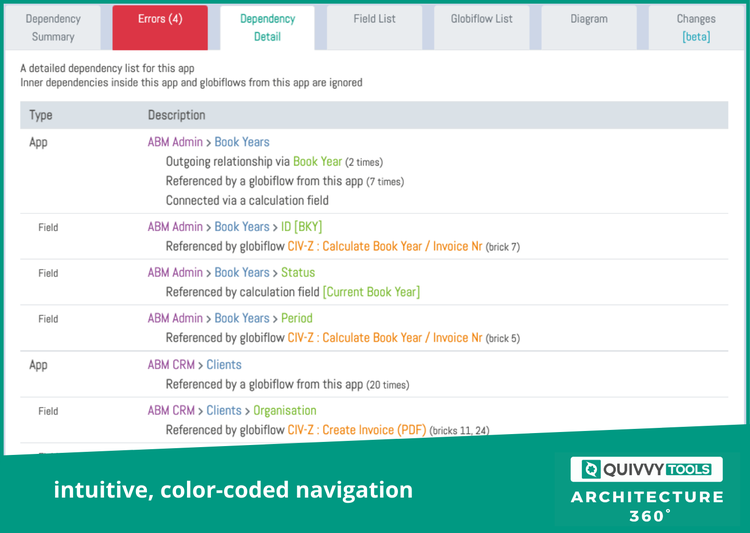Open ABM CRM link in Clients App row
This screenshot has height=533, width=750.
[x=171, y=365]
